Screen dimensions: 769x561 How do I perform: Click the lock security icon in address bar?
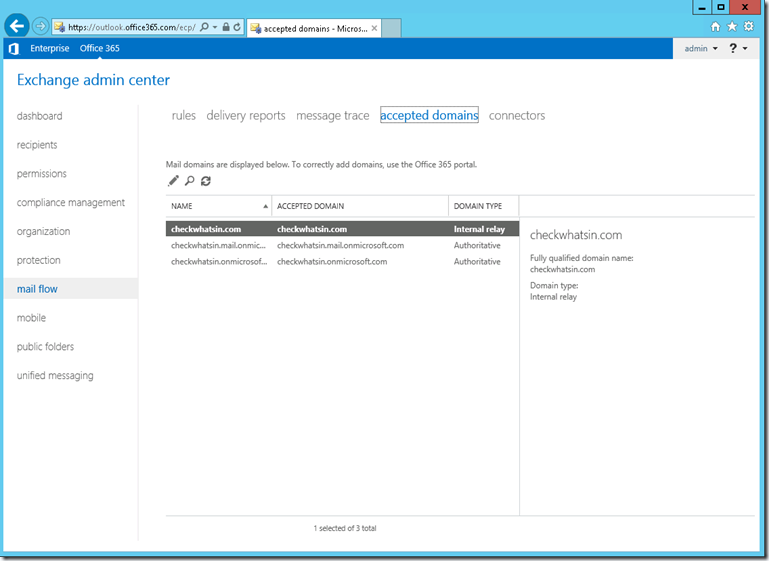pos(226,27)
